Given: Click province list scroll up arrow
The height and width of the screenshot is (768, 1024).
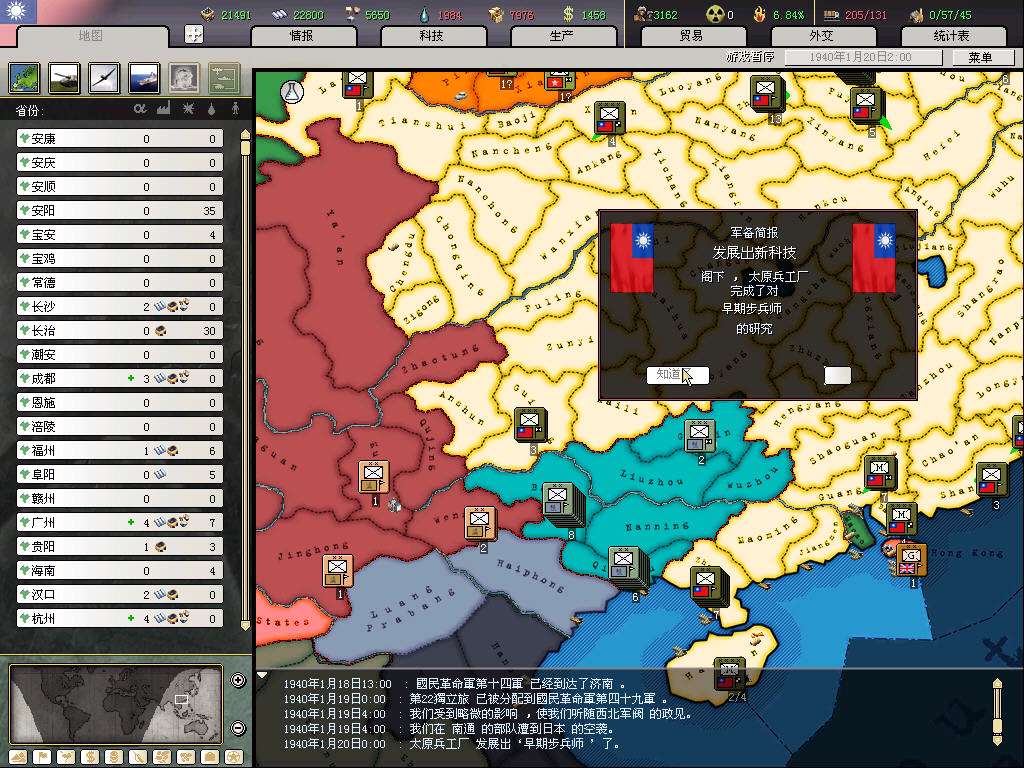Looking at the screenshot, I should pyautogui.click(x=245, y=135).
